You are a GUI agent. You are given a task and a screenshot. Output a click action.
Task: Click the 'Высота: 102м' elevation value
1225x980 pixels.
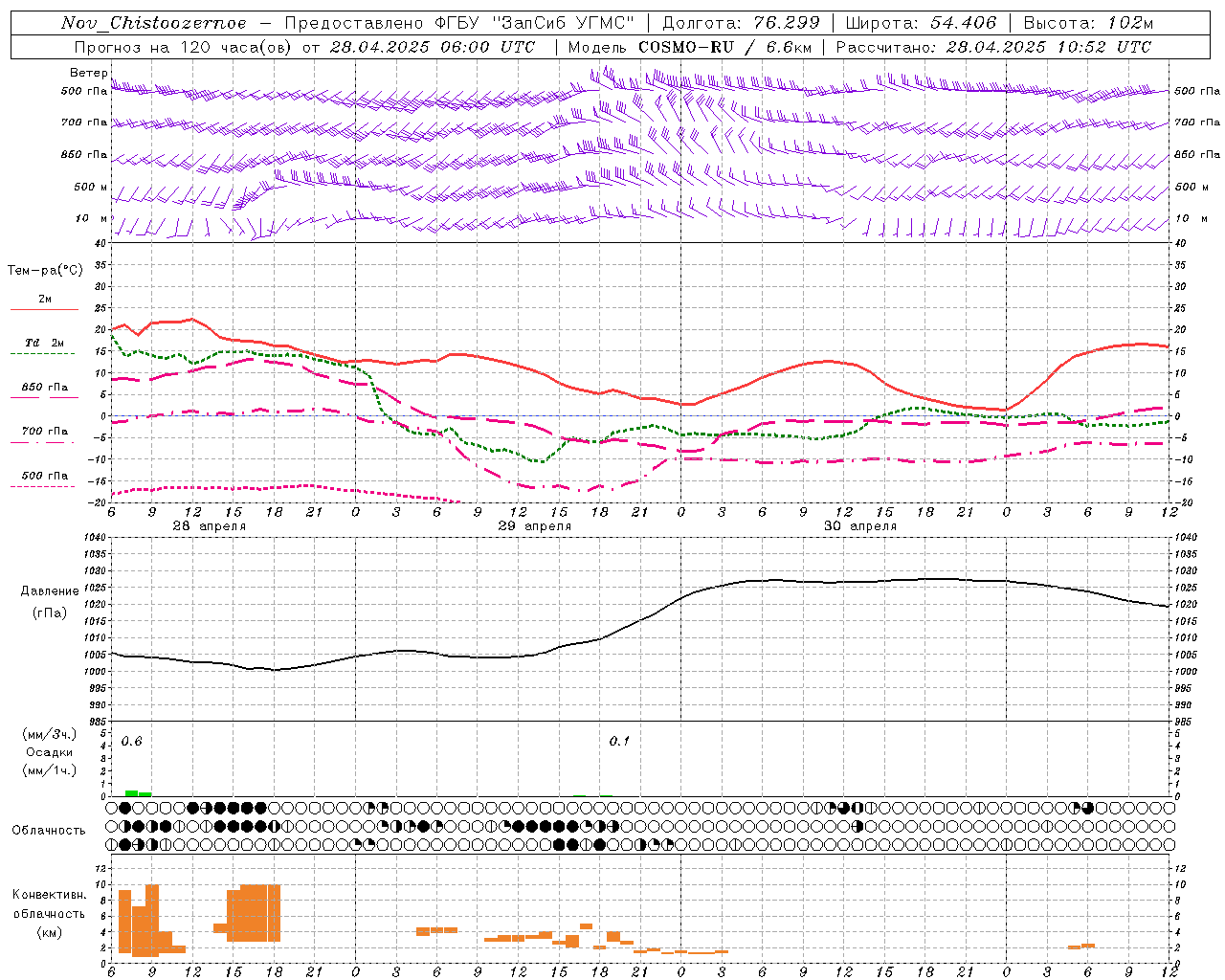pyautogui.click(x=1088, y=23)
